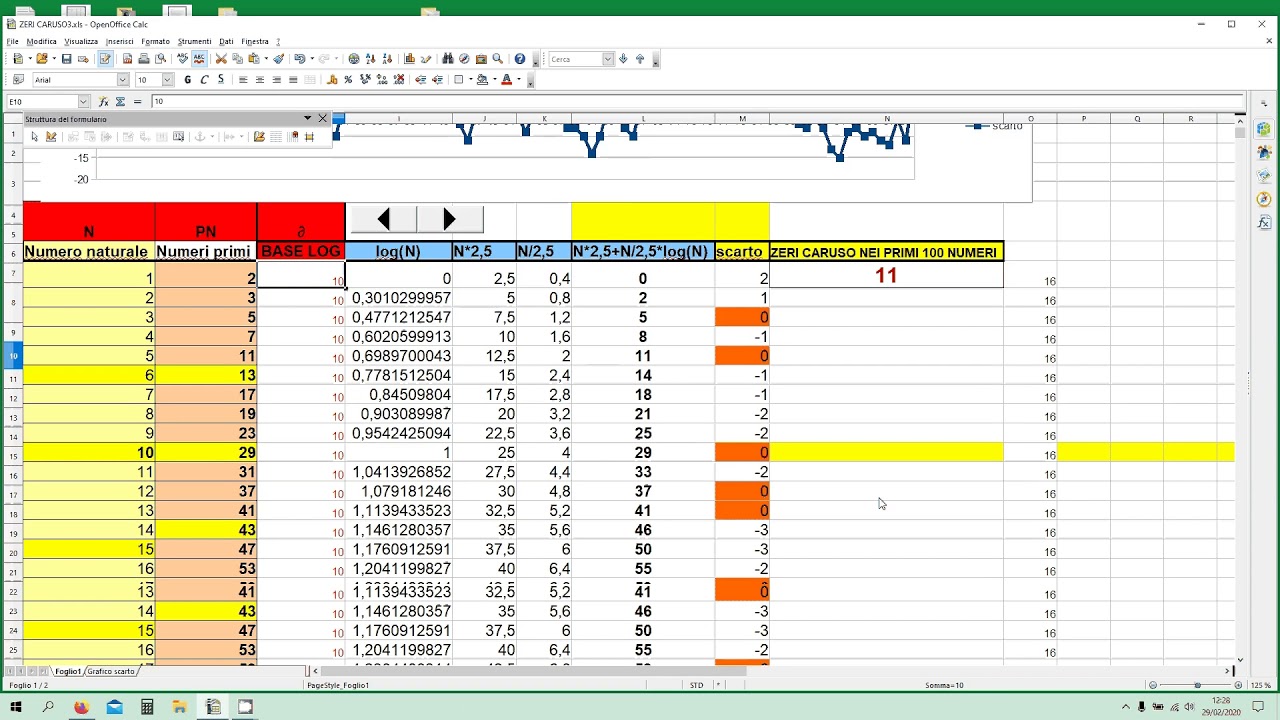Open the Formato menu

[x=155, y=41]
